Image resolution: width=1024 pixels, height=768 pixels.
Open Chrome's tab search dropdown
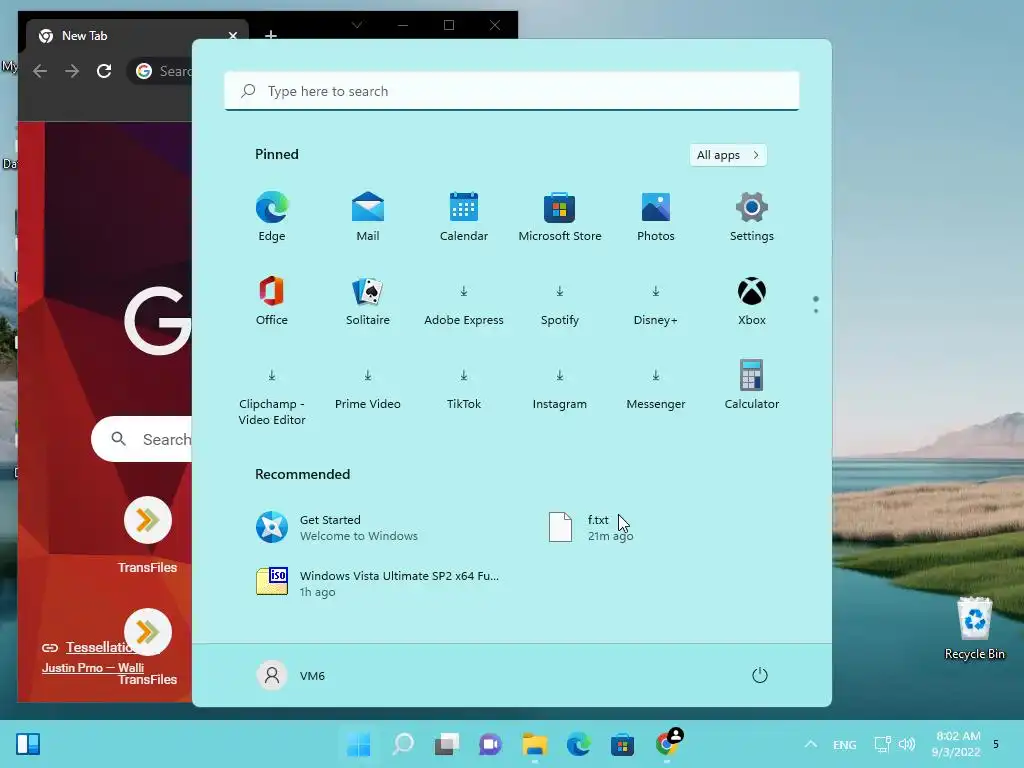(357, 25)
